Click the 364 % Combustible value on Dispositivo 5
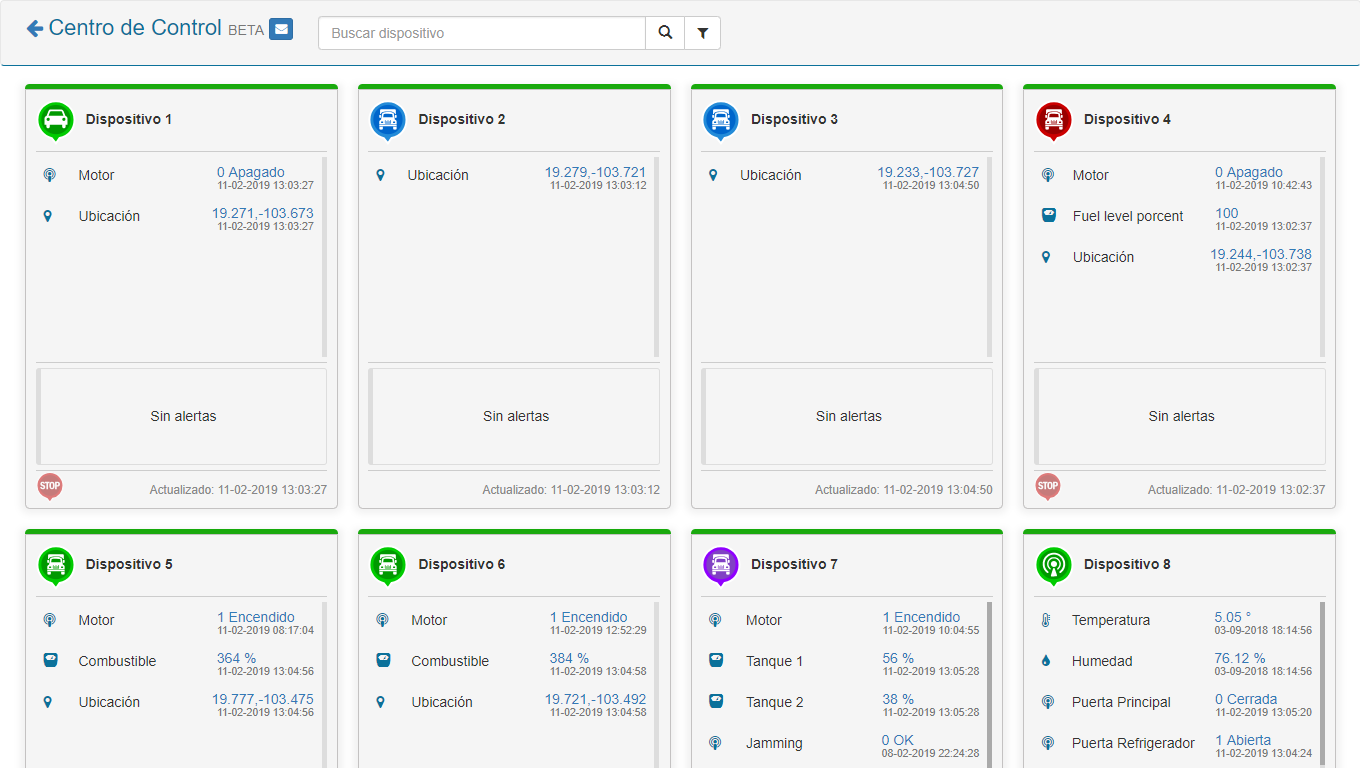The image size is (1360, 768). point(236,658)
